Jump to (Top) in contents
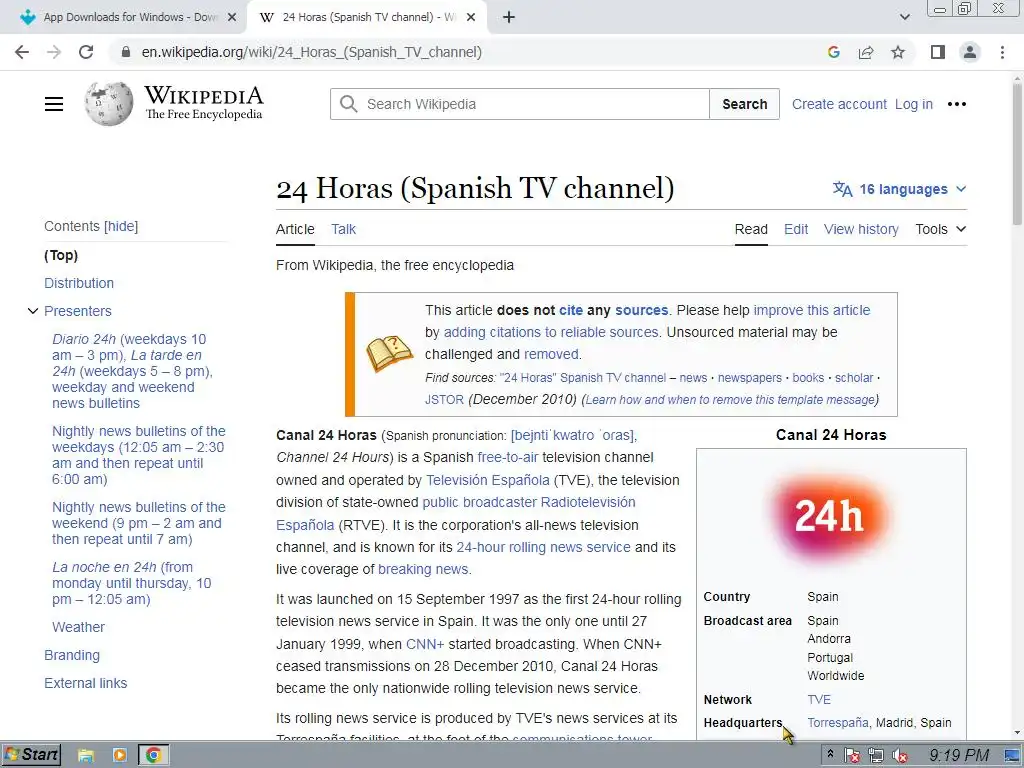This screenshot has width=1024, height=768. click(x=61, y=255)
